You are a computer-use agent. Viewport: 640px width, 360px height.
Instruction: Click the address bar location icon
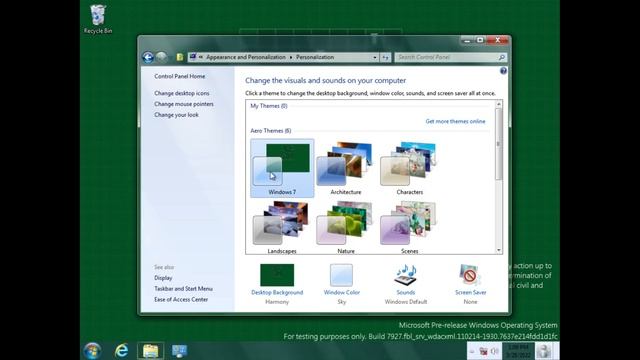193,57
